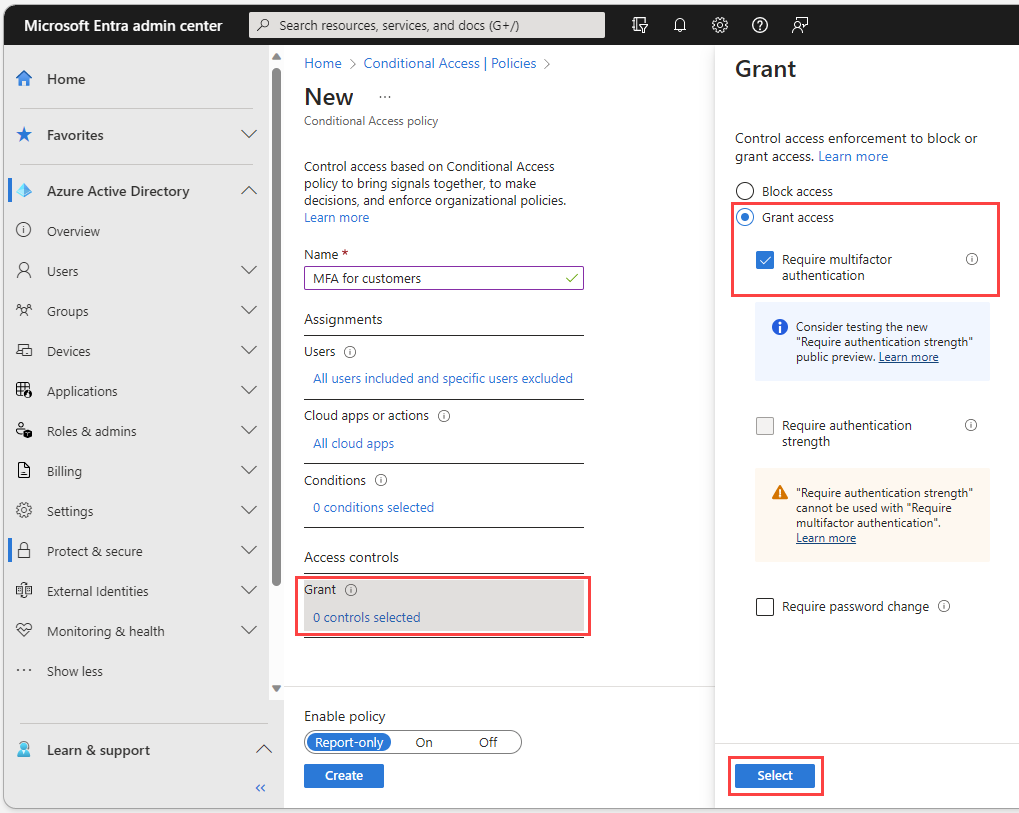Screen dimensions: 1019x813
Task: Open Overview in the sidebar
Action: (x=73, y=231)
